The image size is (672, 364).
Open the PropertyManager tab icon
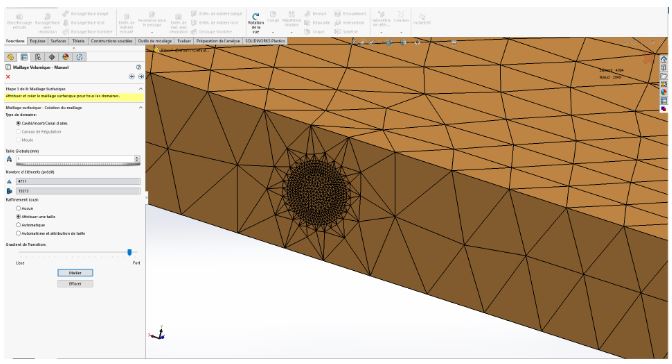click(24, 57)
